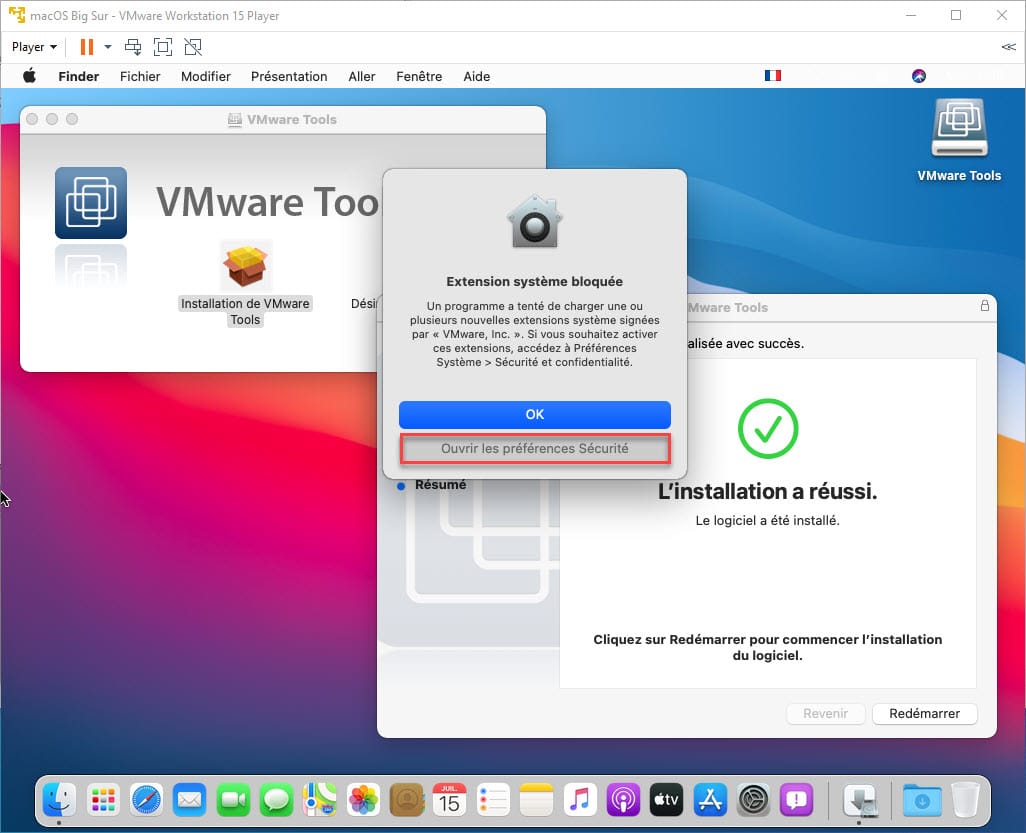The height and width of the screenshot is (833, 1026).
Task: Open Maps from the Dock
Action: click(x=319, y=800)
